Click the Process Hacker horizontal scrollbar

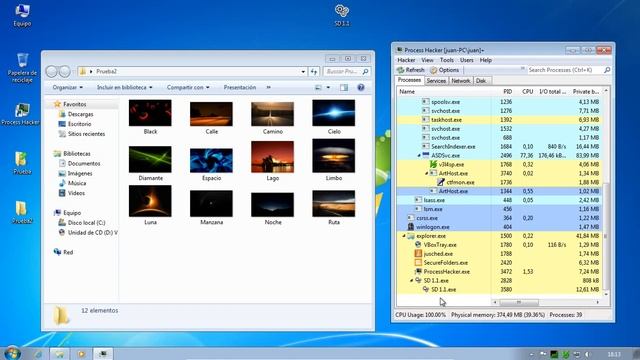546,302
